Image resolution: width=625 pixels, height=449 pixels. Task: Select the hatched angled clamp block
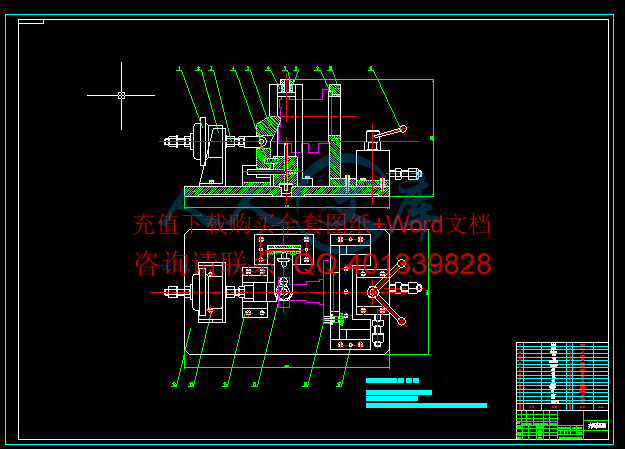coord(268,128)
